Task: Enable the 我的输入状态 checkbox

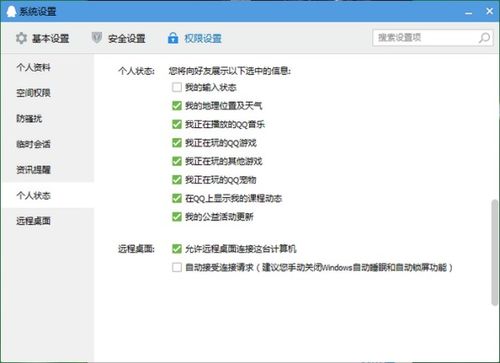Action: pyautogui.click(x=177, y=87)
